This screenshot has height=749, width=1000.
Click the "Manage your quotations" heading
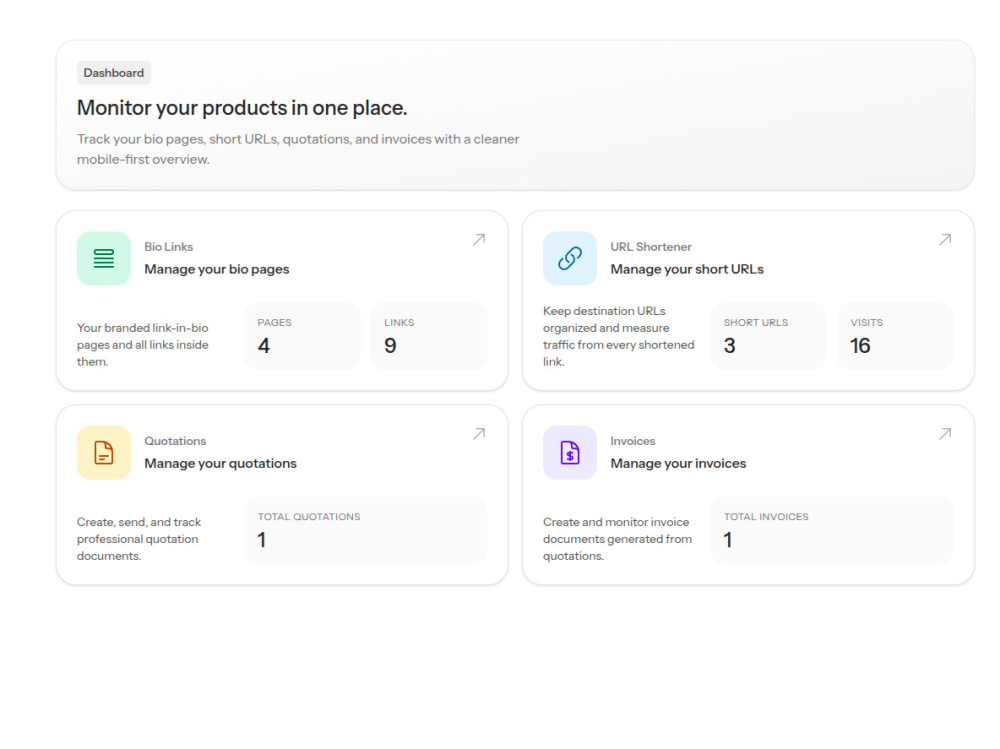pyautogui.click(x=220, y=463)
